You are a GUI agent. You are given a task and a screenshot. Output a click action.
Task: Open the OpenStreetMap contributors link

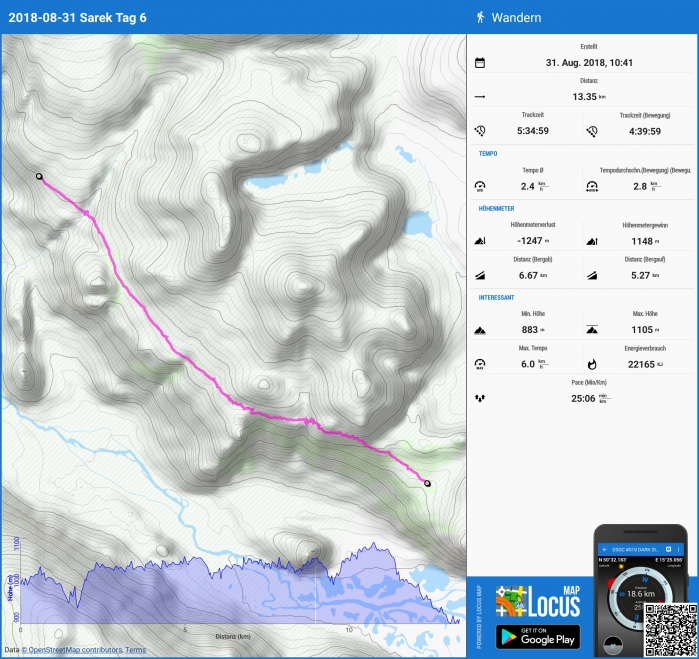72,650
